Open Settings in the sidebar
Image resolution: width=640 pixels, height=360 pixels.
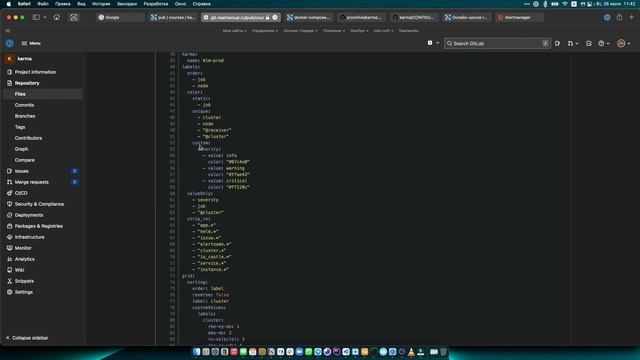tap(20, 293)
